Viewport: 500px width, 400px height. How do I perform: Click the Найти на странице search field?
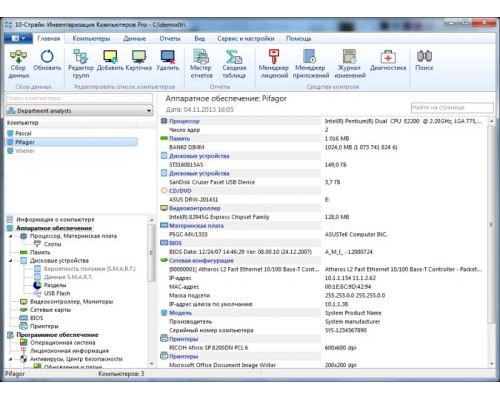coord(452,107)
